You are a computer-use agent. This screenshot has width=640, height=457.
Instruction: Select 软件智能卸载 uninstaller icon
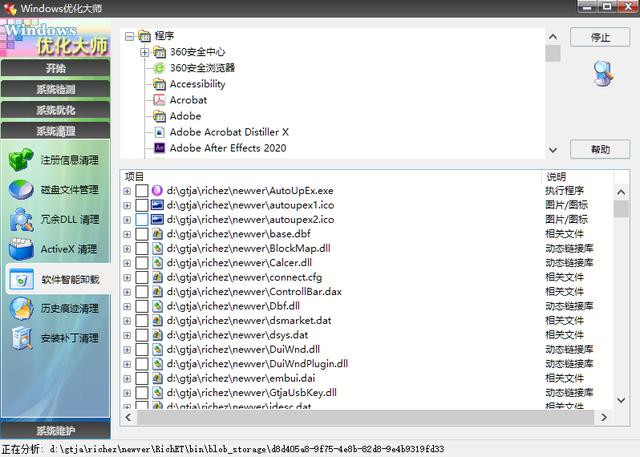pyautogui.click(x=21, y=280)
